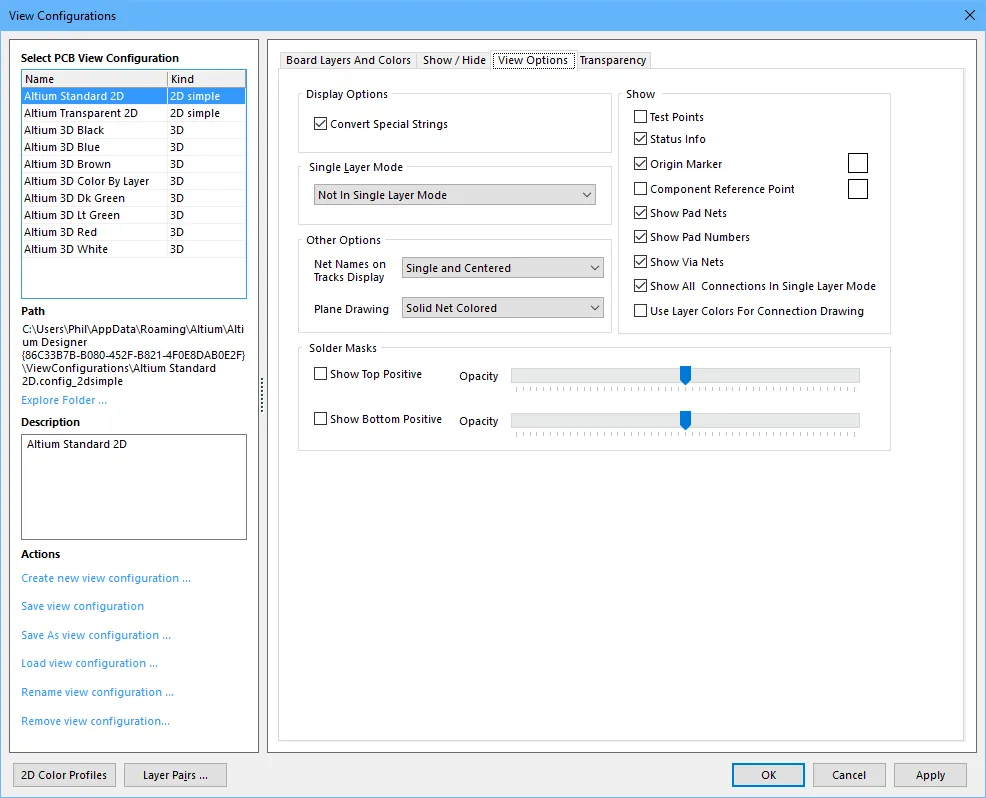This screenshot has height=798, width=986.
Task: Adjust the Show Bottom Positive opacity slider
Action: pyautogui.click(x=685, y=420)
